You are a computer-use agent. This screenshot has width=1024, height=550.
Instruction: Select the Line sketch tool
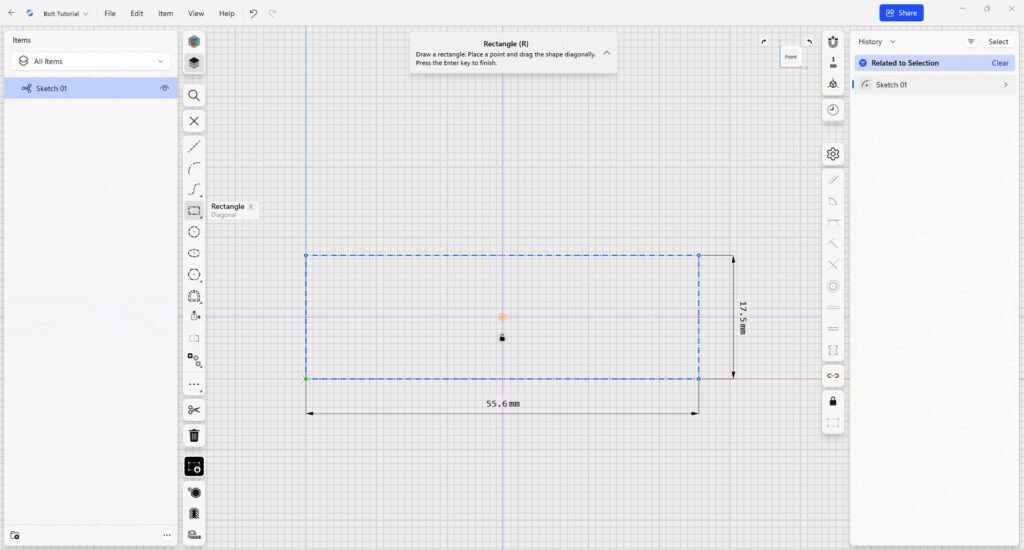pyautogui.click(x=194, y=146)
